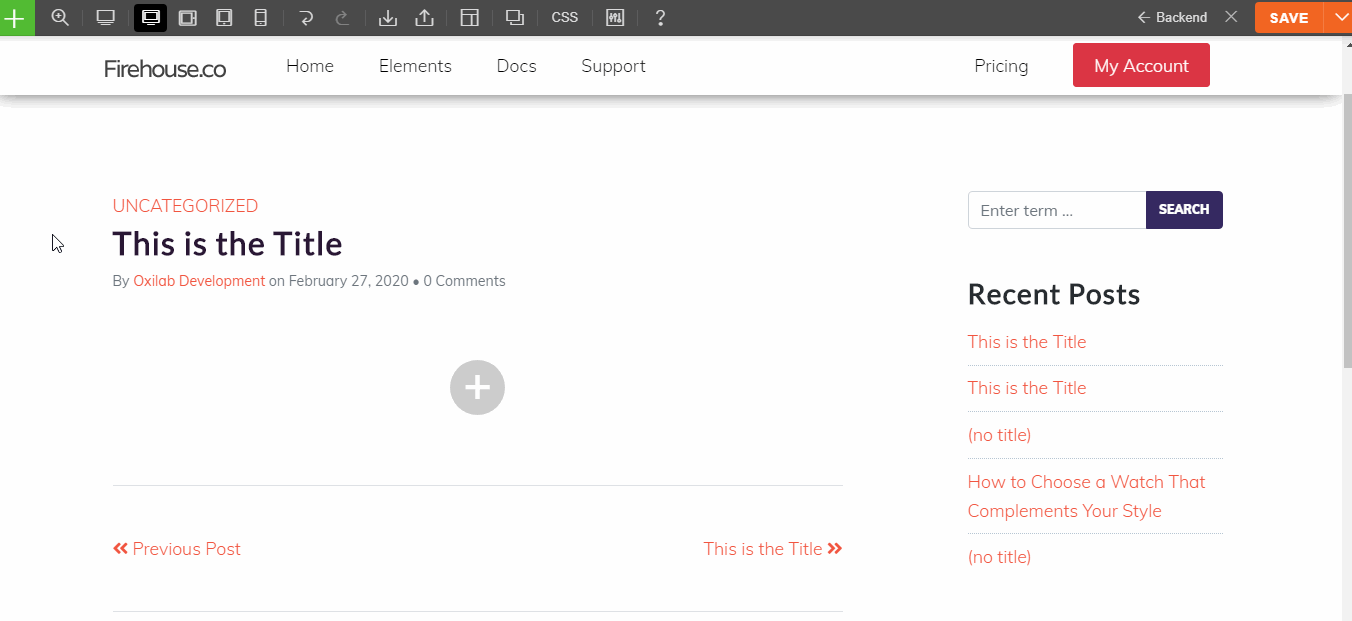Open the zoom magnifier tool

60,18
